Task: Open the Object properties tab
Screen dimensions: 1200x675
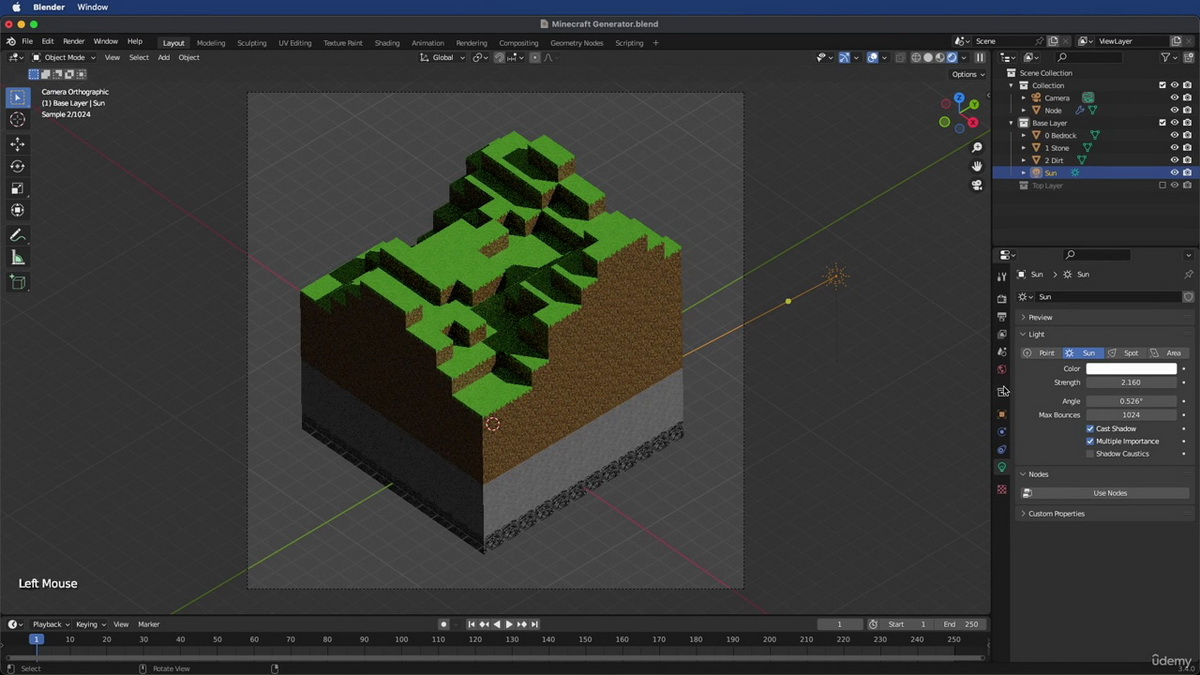Action: click(1002, 414)
